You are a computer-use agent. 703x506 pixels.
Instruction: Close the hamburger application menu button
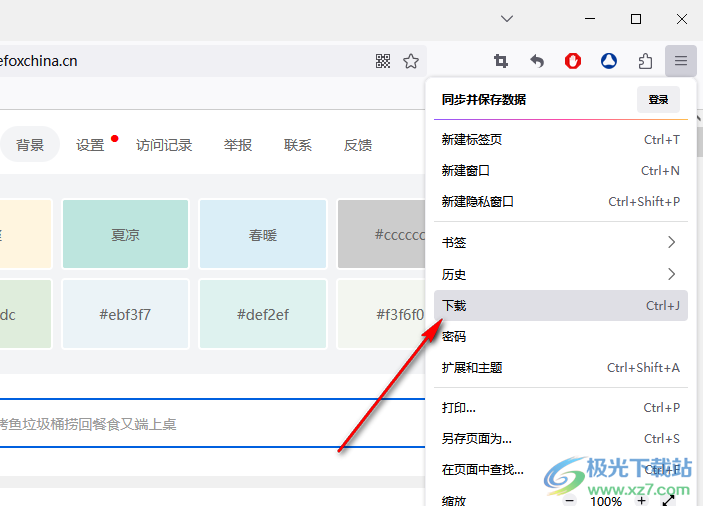[x=681, y=61]
